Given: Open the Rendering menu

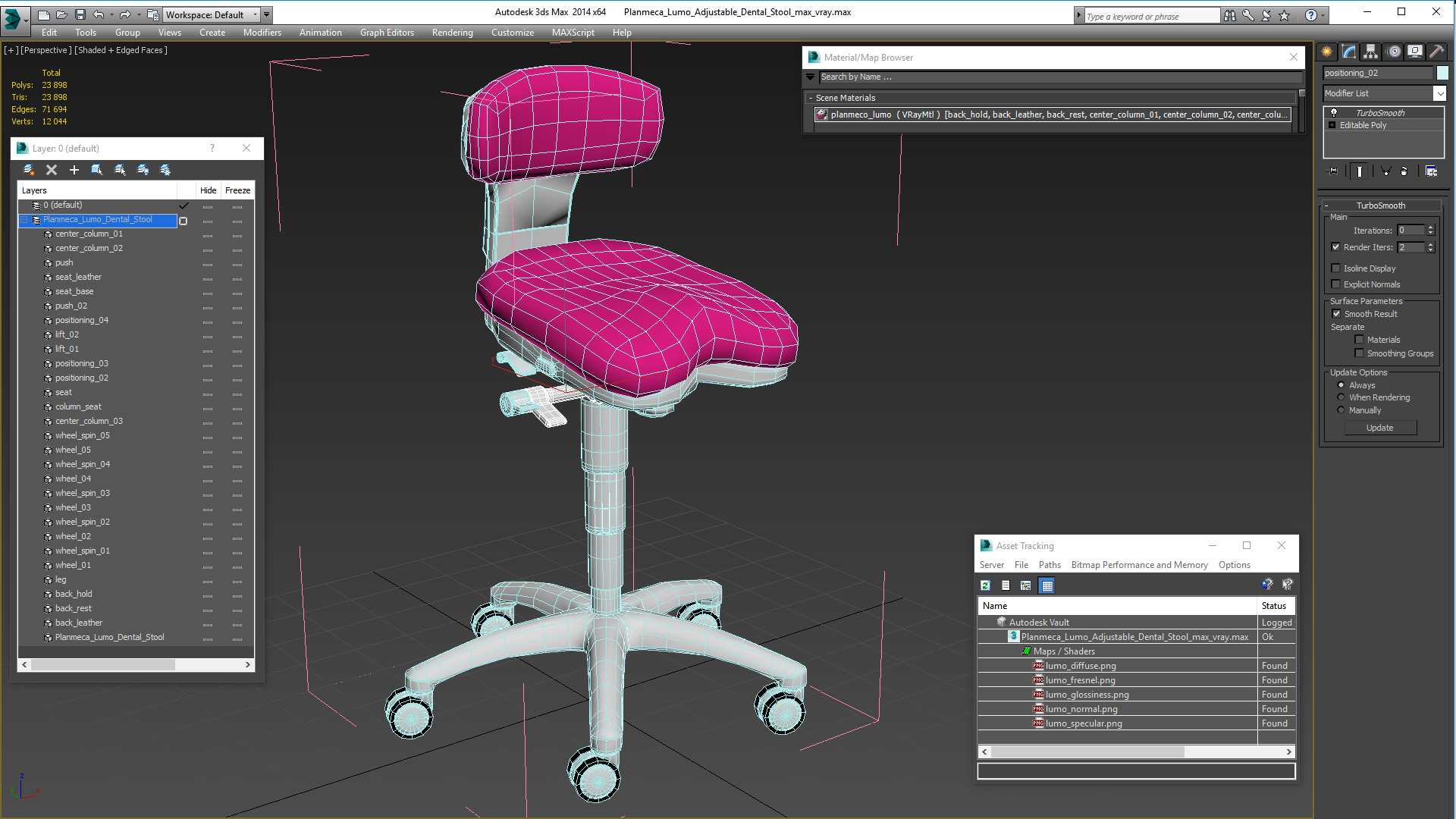Looking at the screenshot, I should pos(452,33).
